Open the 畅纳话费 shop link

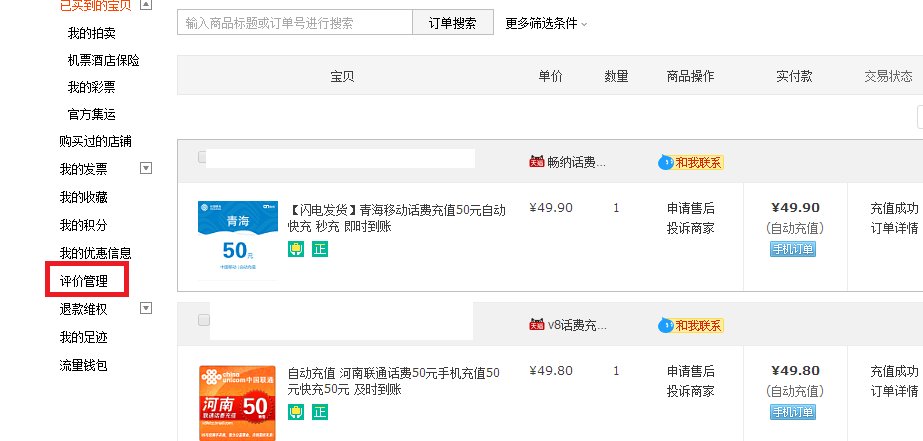(x=576, y=163)
